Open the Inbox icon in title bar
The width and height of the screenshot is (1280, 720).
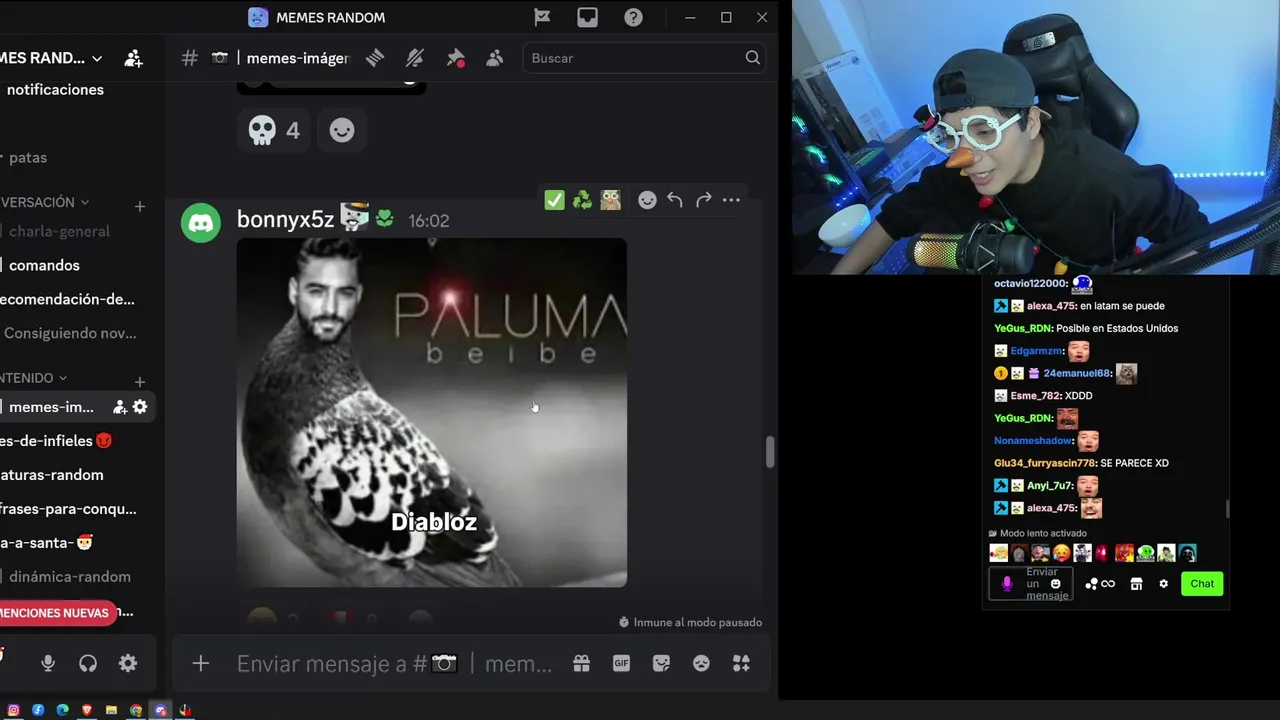pos(587,17)
